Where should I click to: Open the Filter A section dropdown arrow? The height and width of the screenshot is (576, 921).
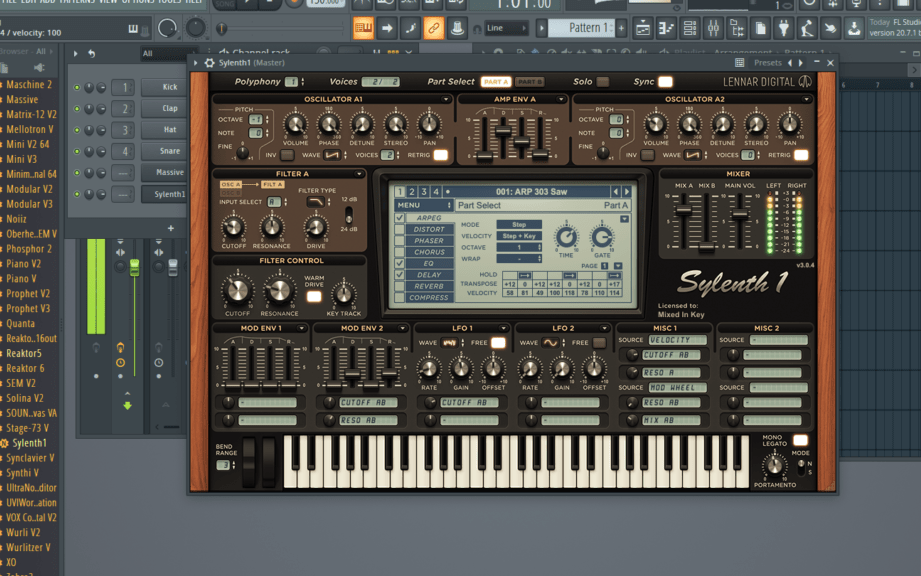click(x=359, y=174)
